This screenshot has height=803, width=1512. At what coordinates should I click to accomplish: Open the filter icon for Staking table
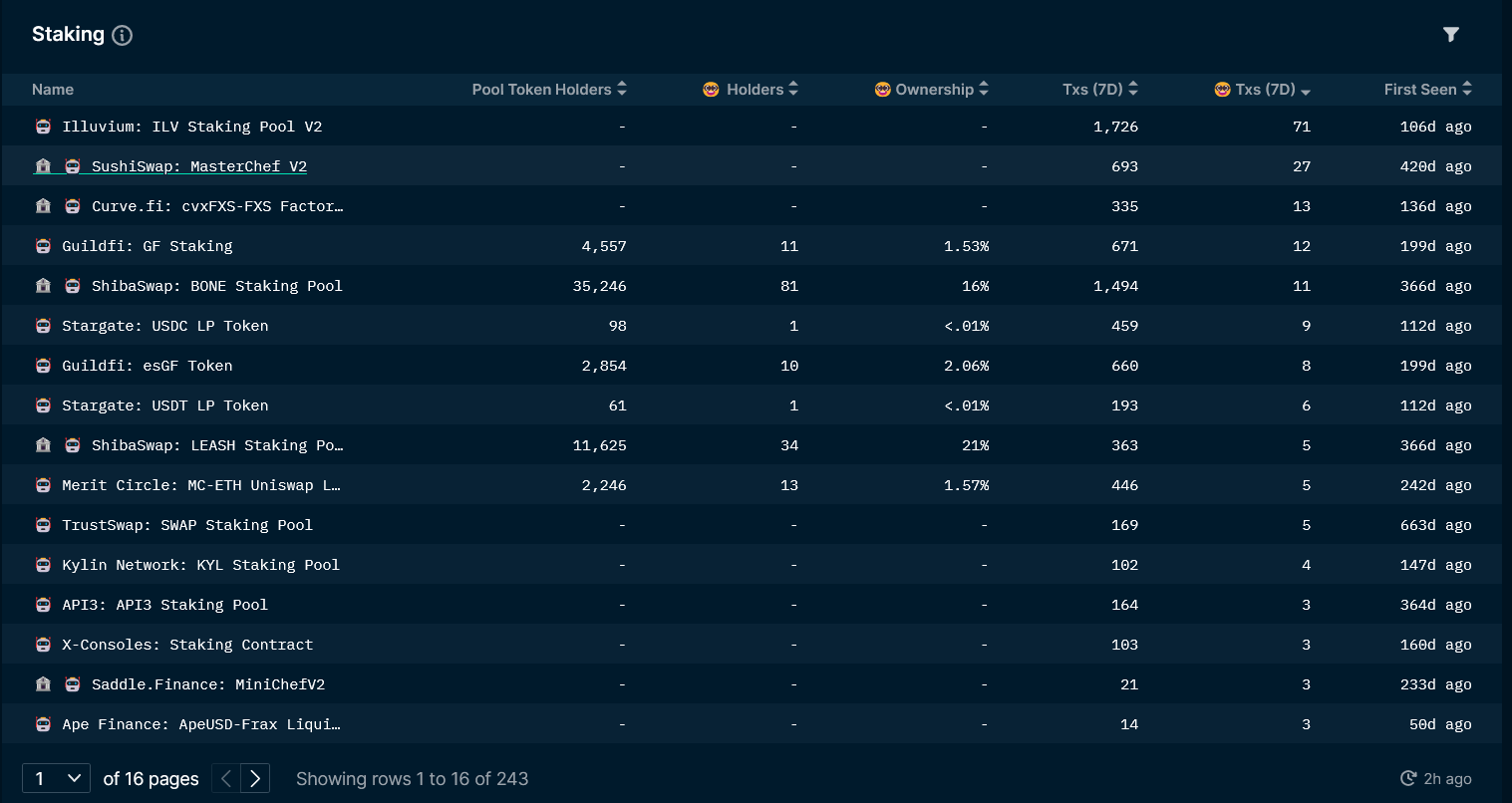(x=1451, y=35)
